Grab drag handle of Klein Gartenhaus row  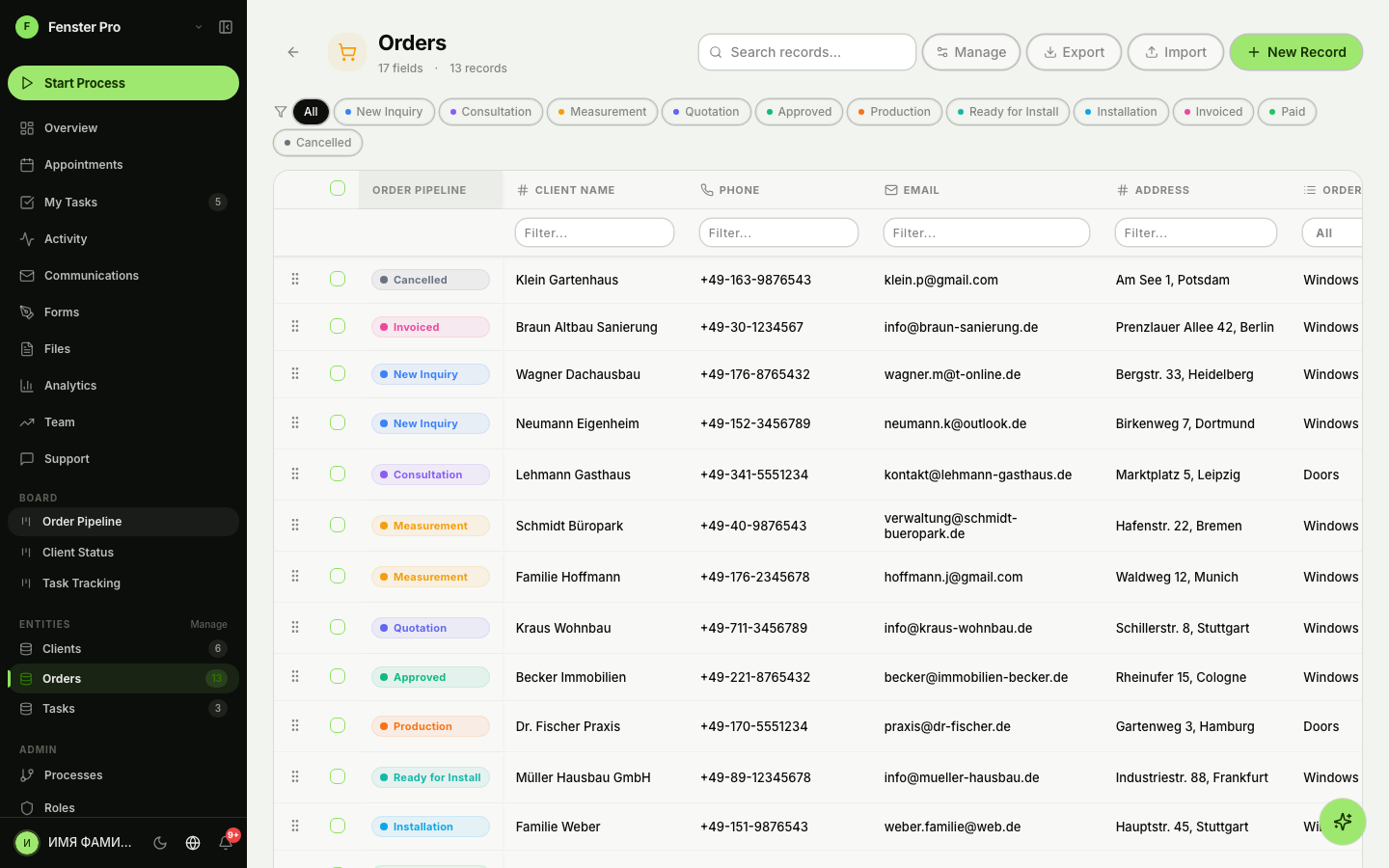pos(295,280)
